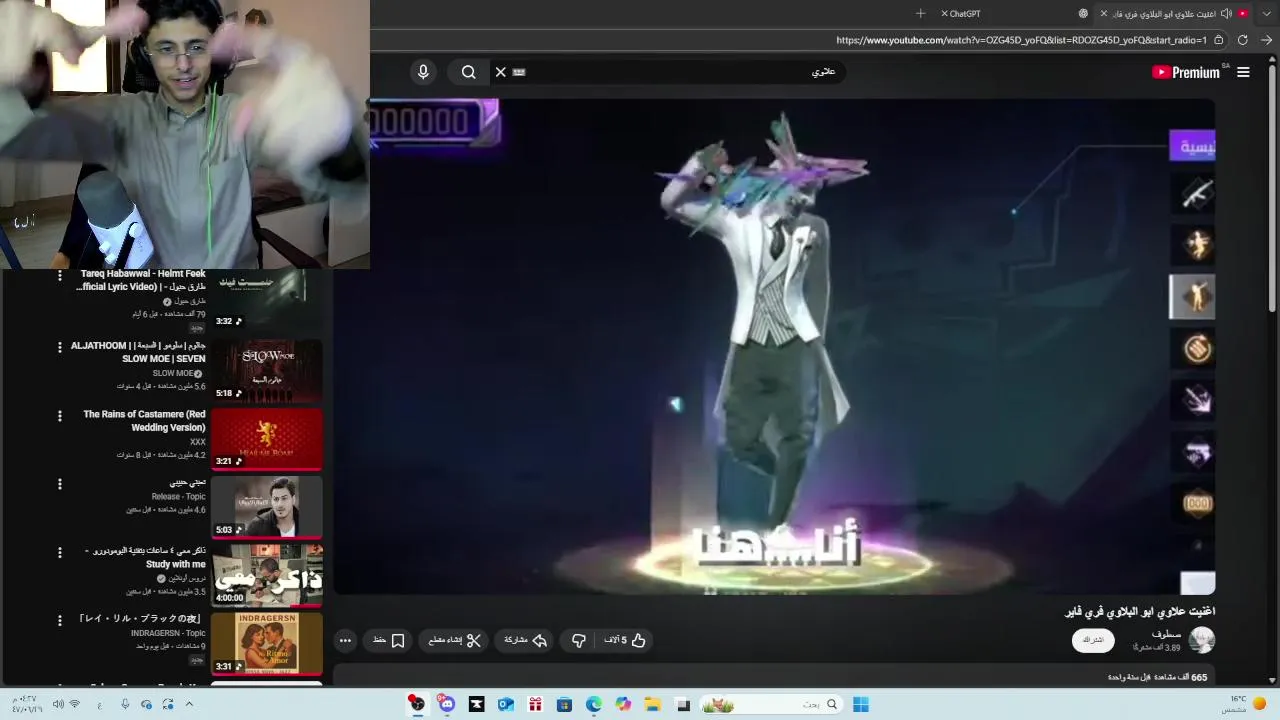Open a new browser tab with plus
Screen dimensions: 1280x720
point(920,14)
